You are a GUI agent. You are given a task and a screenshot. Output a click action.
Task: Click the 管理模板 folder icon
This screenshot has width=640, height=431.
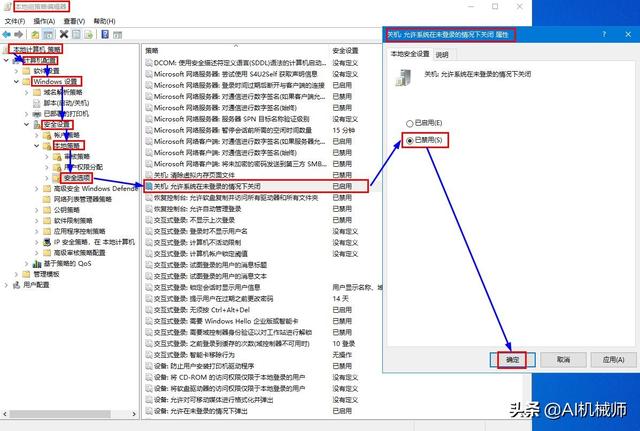(x=27, y=274)
